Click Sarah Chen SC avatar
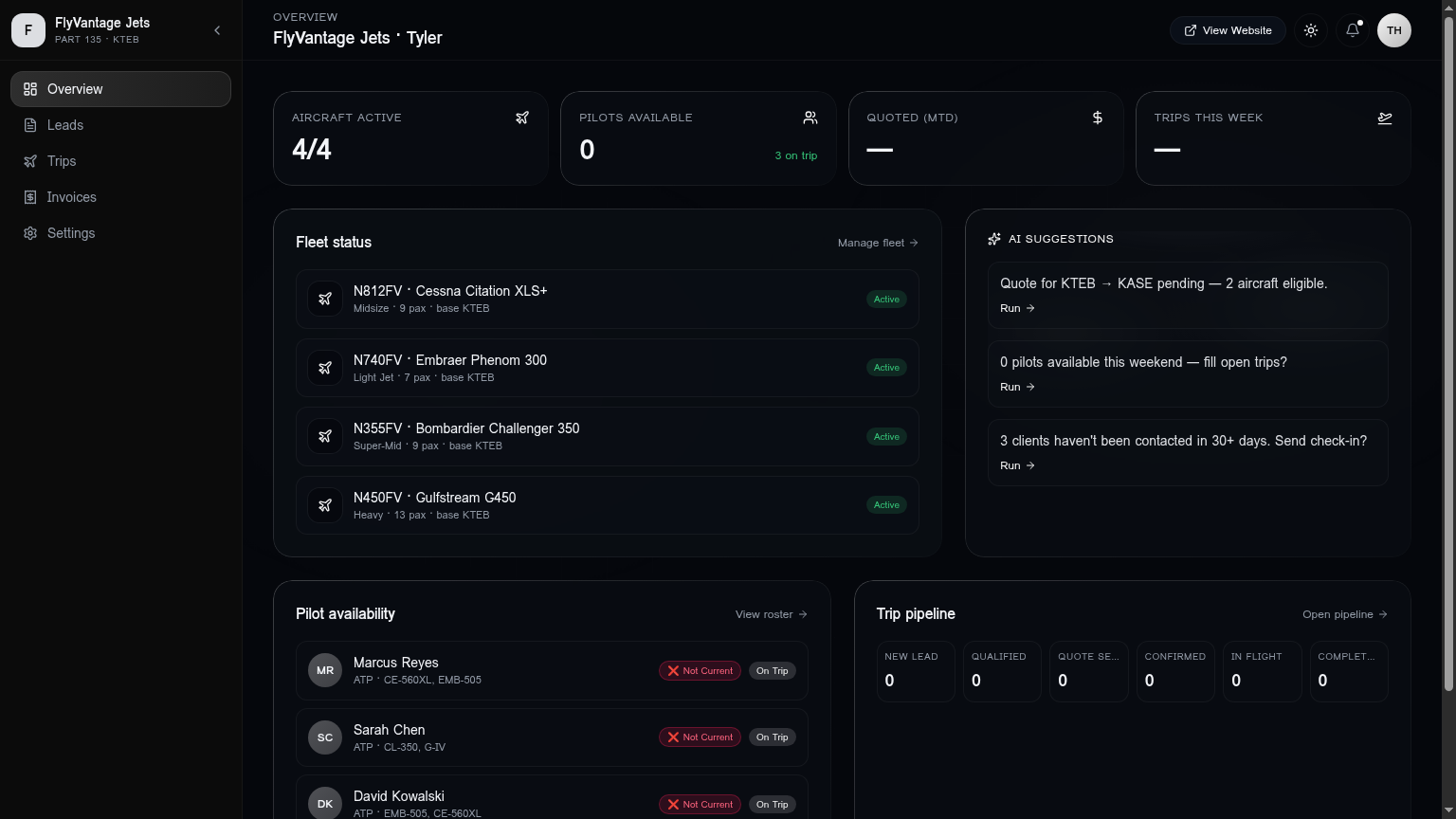 pyautogui.click(x=325, y=737)
